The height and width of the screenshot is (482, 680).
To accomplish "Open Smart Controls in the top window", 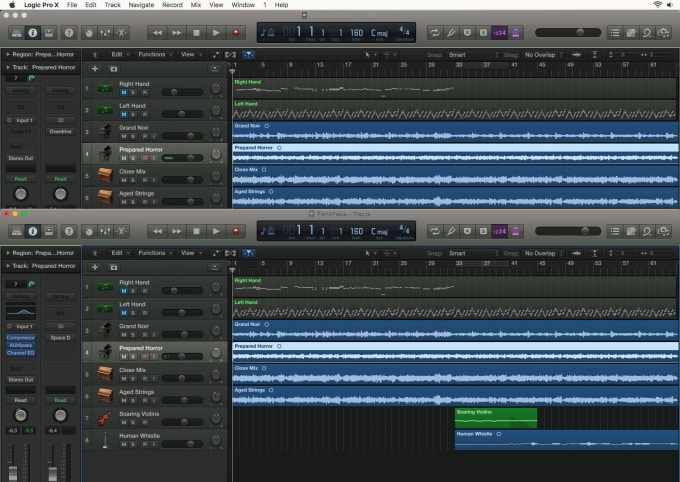I will (x=89, y=33).
